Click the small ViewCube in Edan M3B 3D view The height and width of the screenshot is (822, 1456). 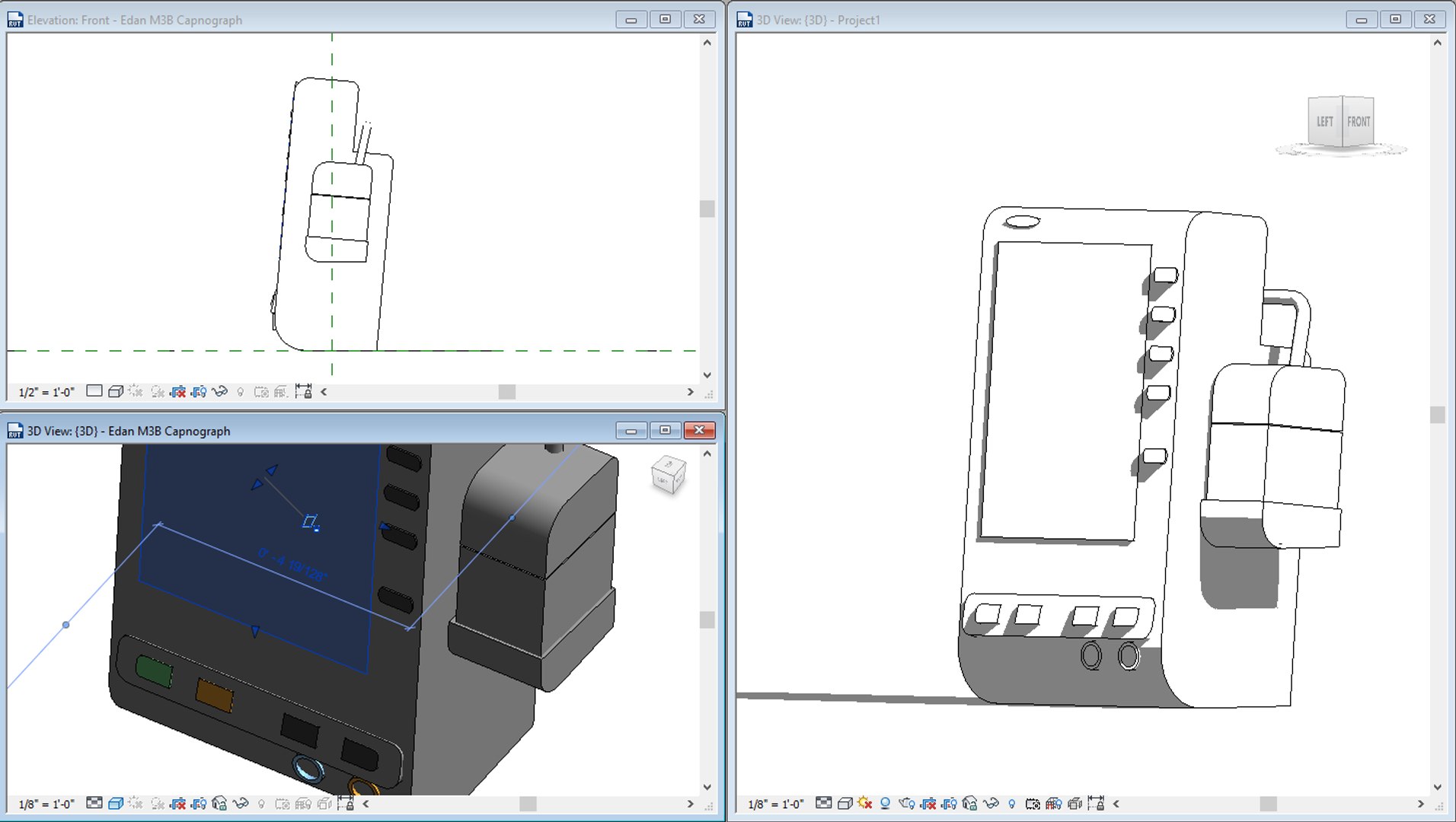pos(669,474)
